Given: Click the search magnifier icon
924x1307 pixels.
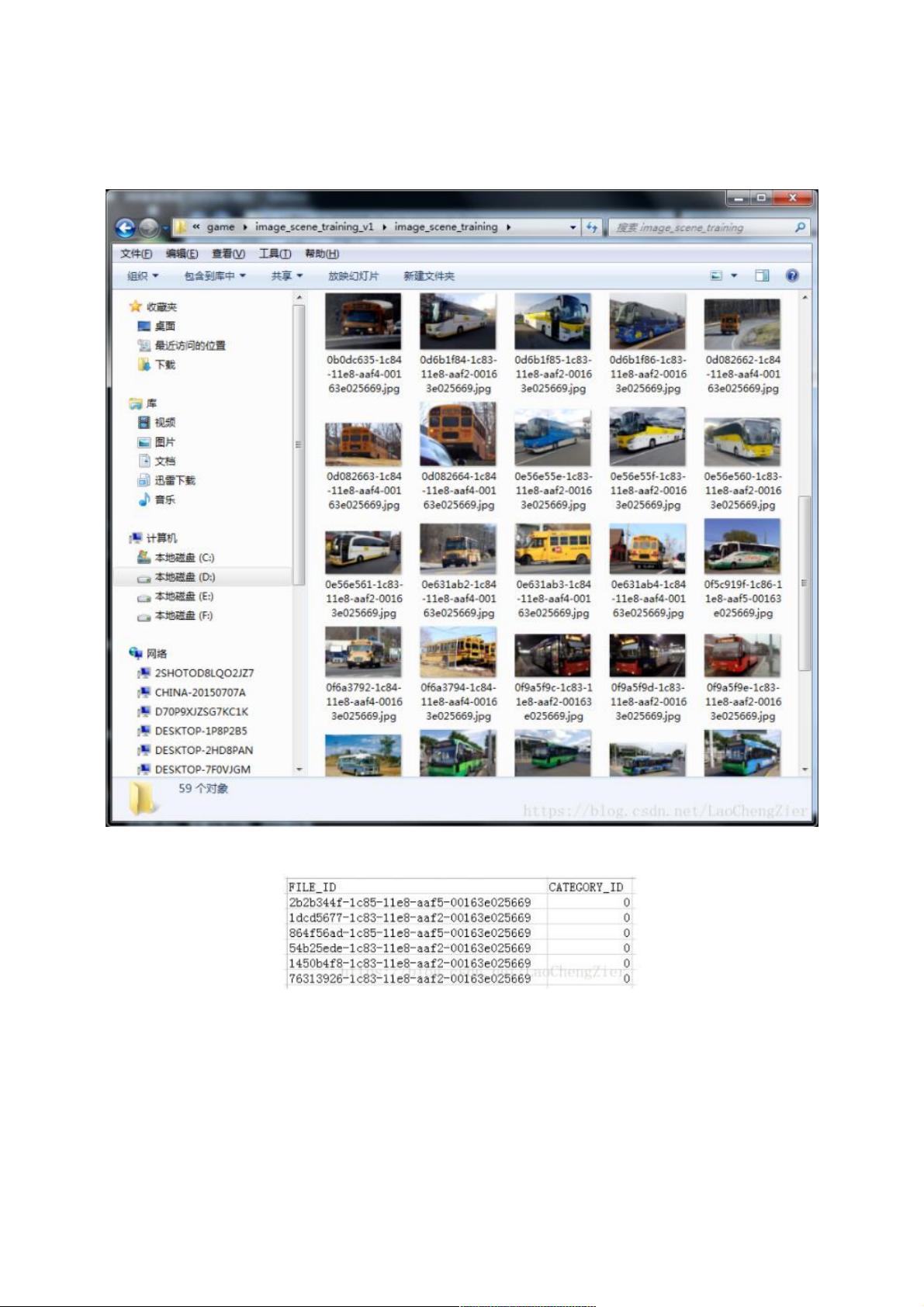Looking at the screenshot, I should click(800, 227).
